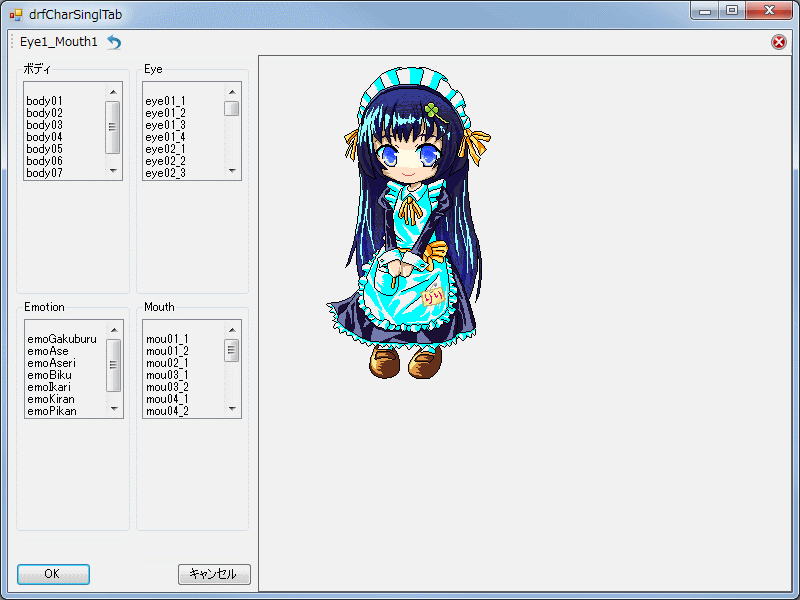The image size is (800, 600).
Task: Click the red close icon in toolbar
Action: pyautogui.click(x=778, y=42)
